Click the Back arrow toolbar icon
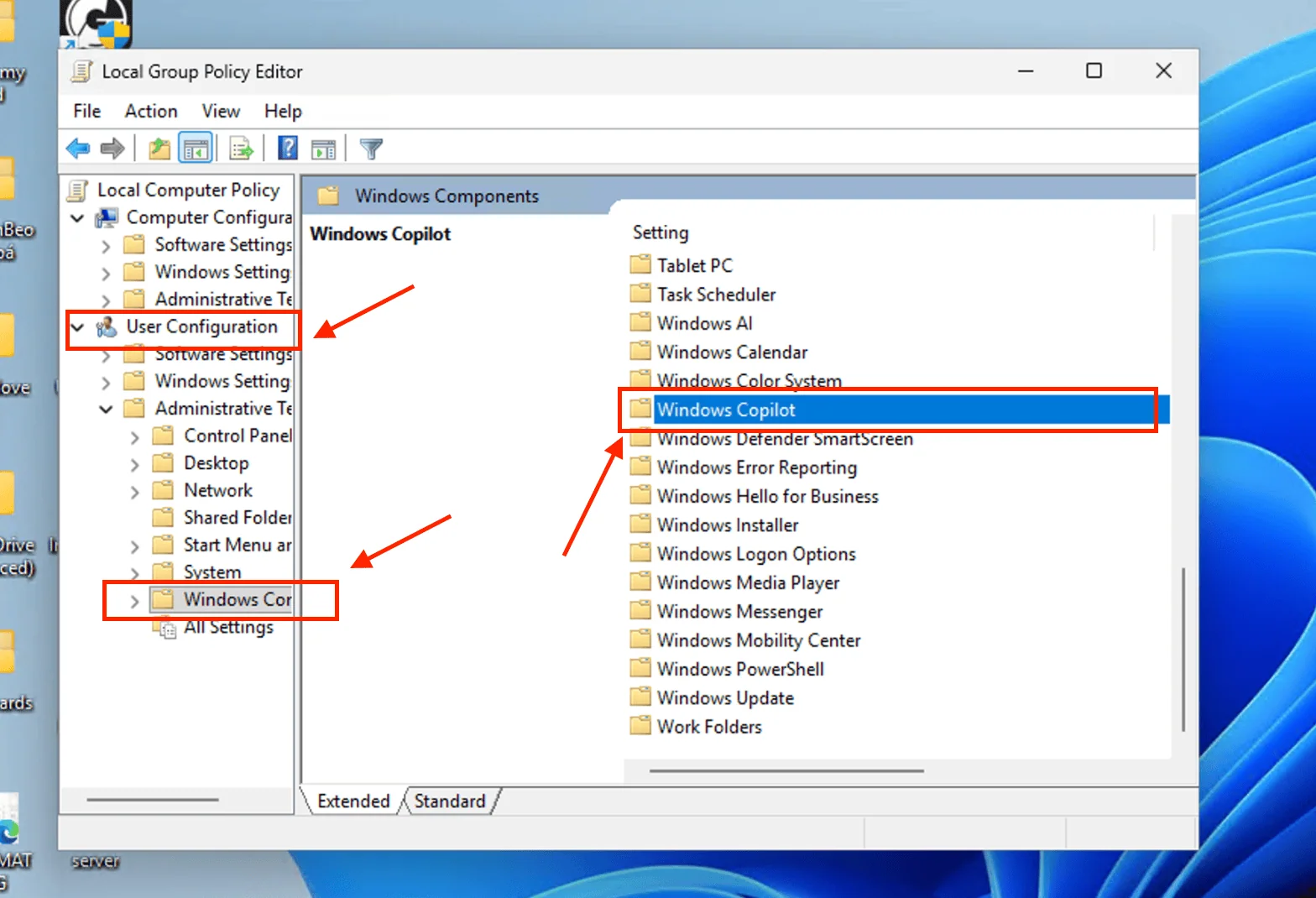Screen dimensions: 1316x898 pos(78,149)
